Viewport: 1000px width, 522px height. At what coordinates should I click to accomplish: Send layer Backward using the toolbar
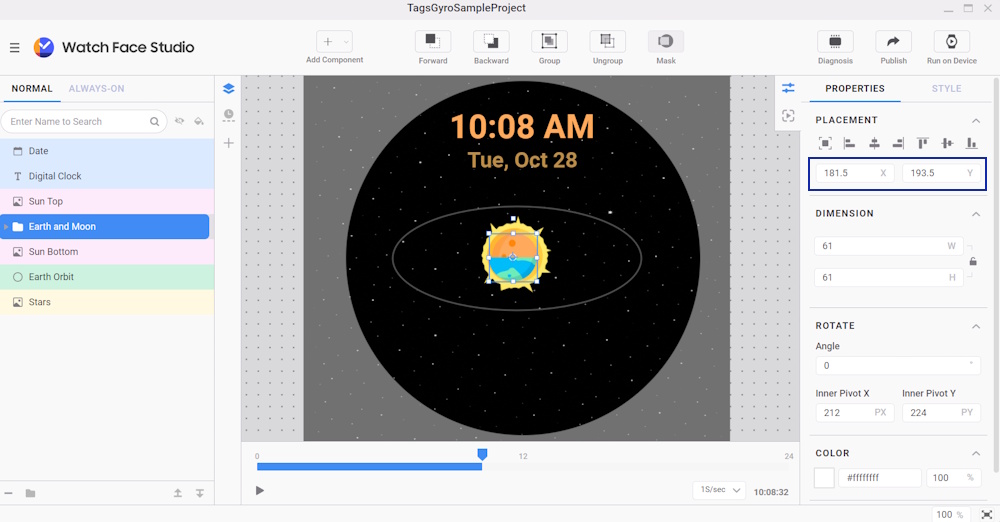coord(491,42)
